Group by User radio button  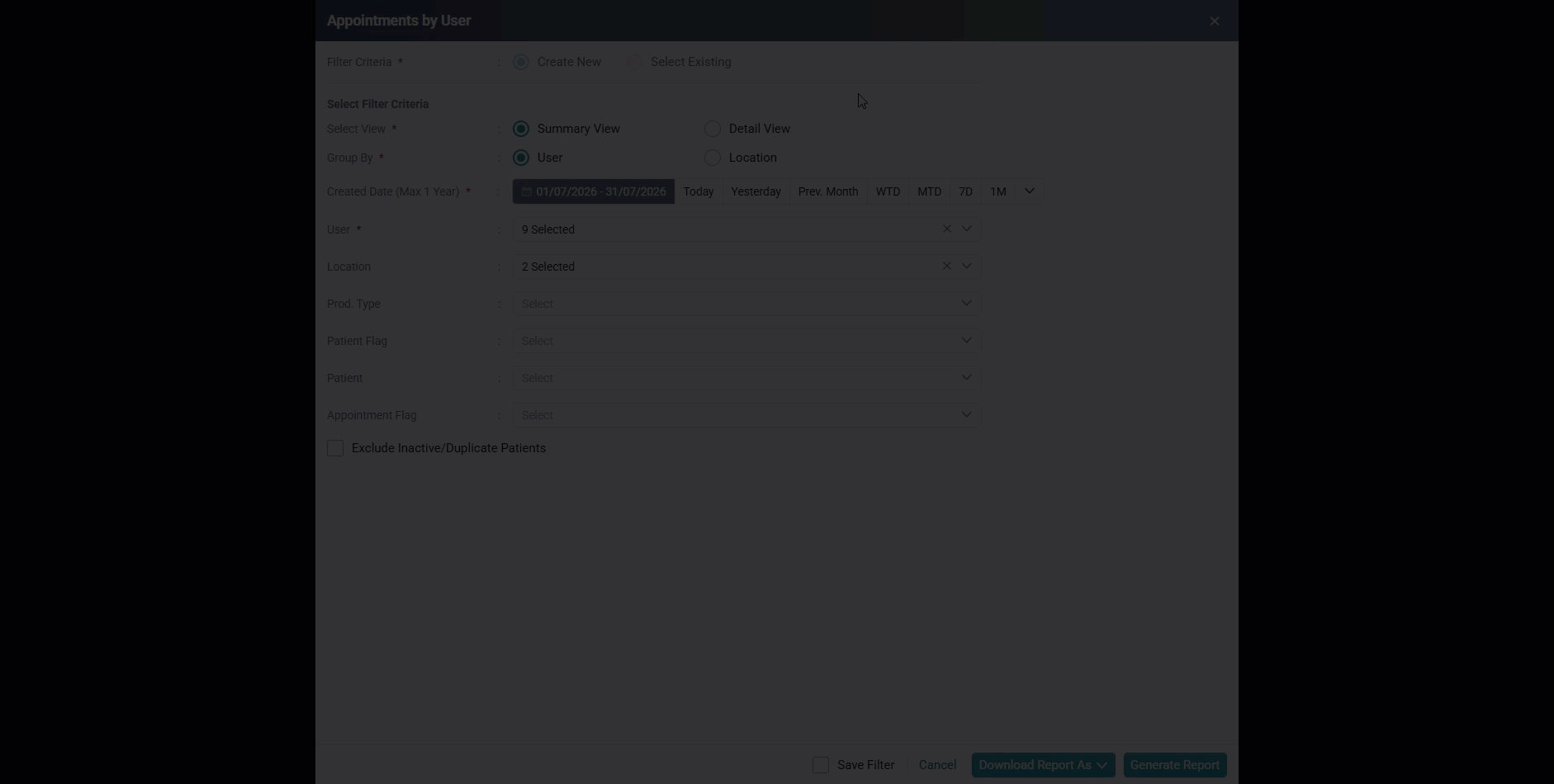tap(521, 158)
